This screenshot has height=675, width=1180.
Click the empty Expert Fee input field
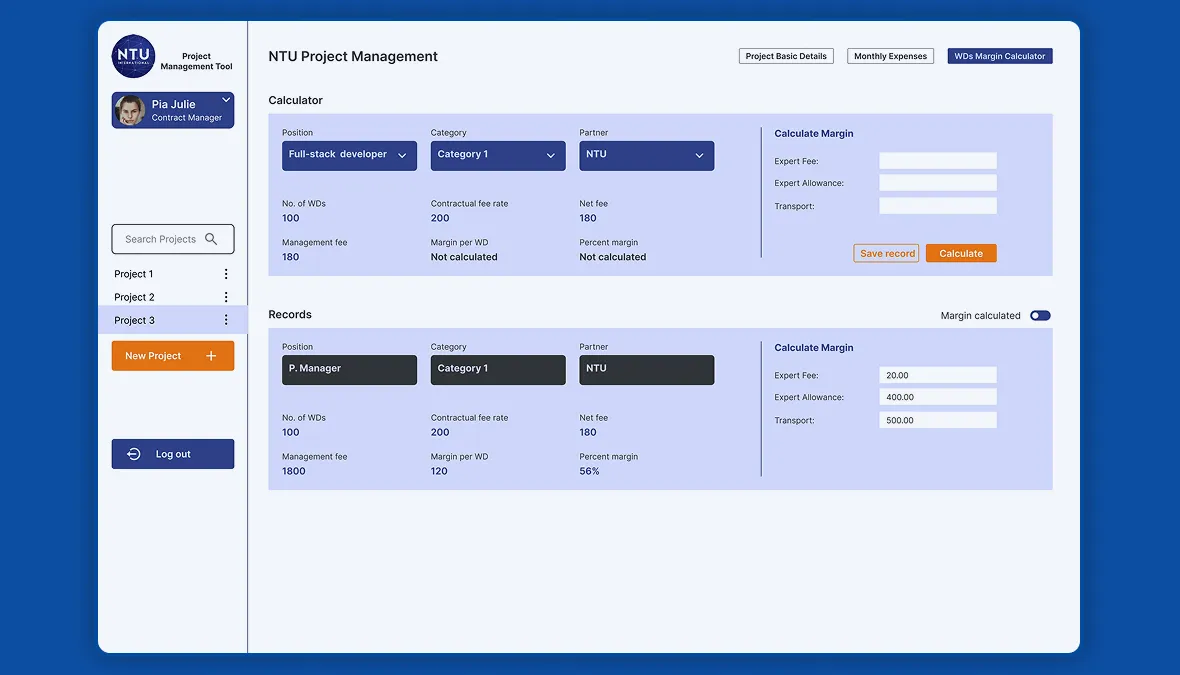(x=938, y=160)
